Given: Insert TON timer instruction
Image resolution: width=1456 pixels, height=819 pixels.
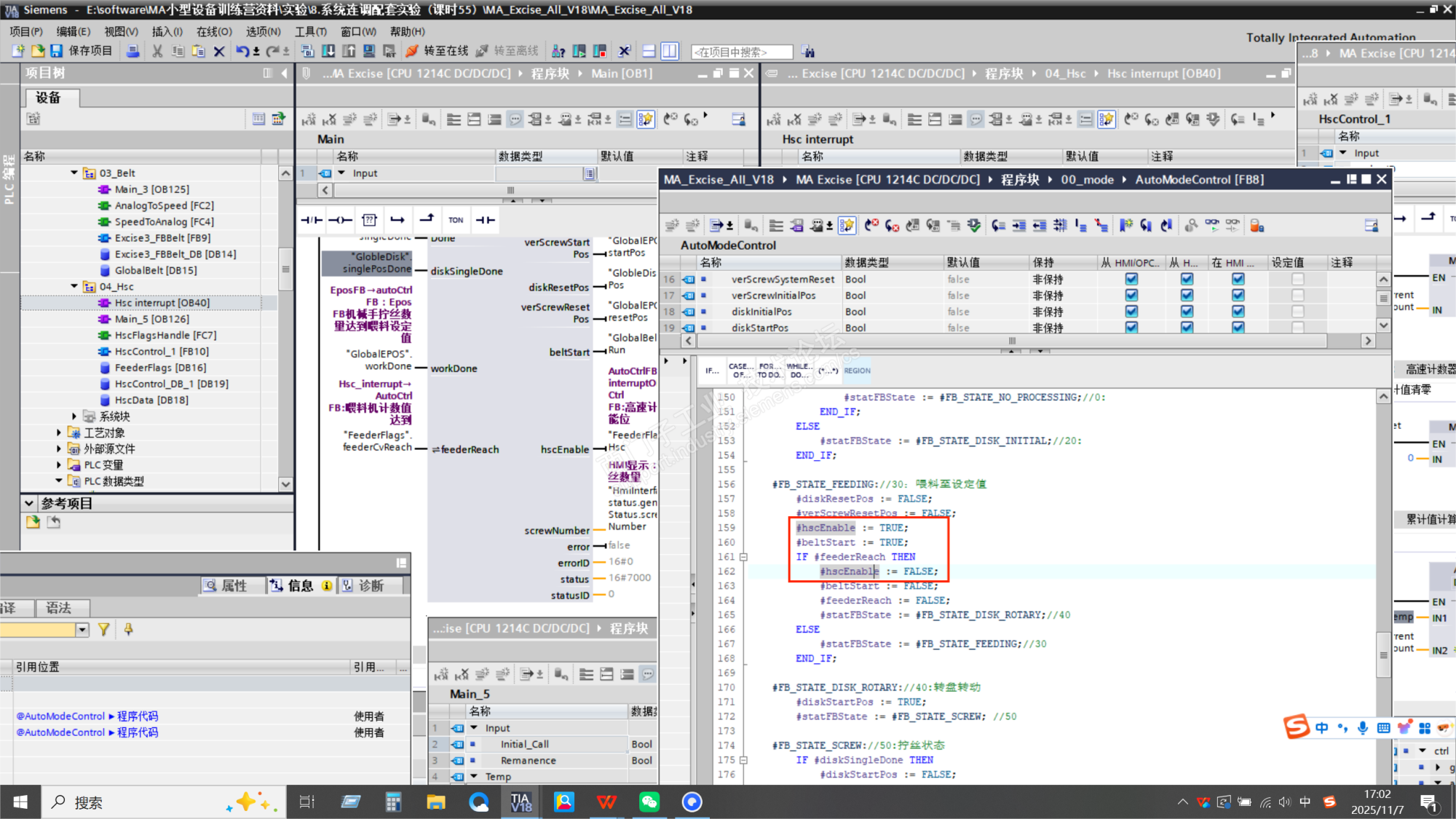Looking at the screenshot, I should [x=456, y=220].
